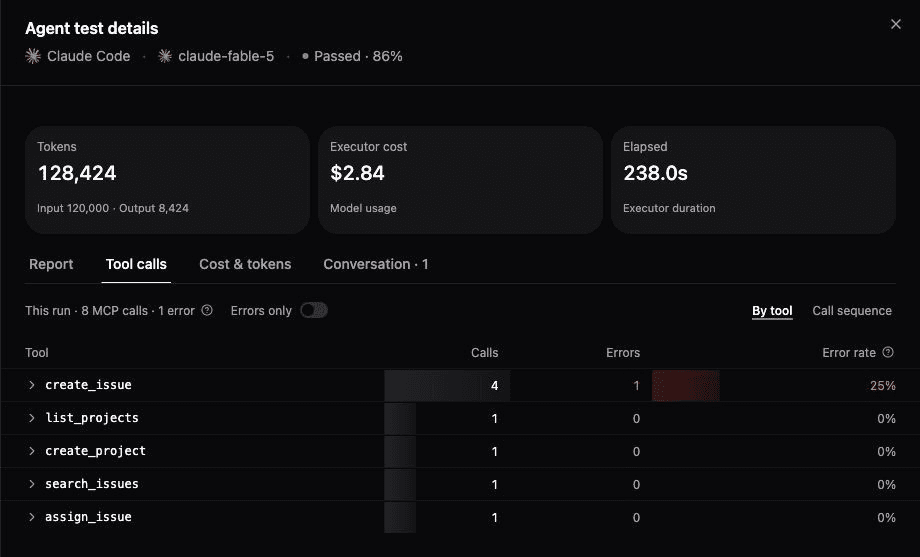Click the 'create_project' tool name
Screen dimensions: 920x557
[95, 451]
